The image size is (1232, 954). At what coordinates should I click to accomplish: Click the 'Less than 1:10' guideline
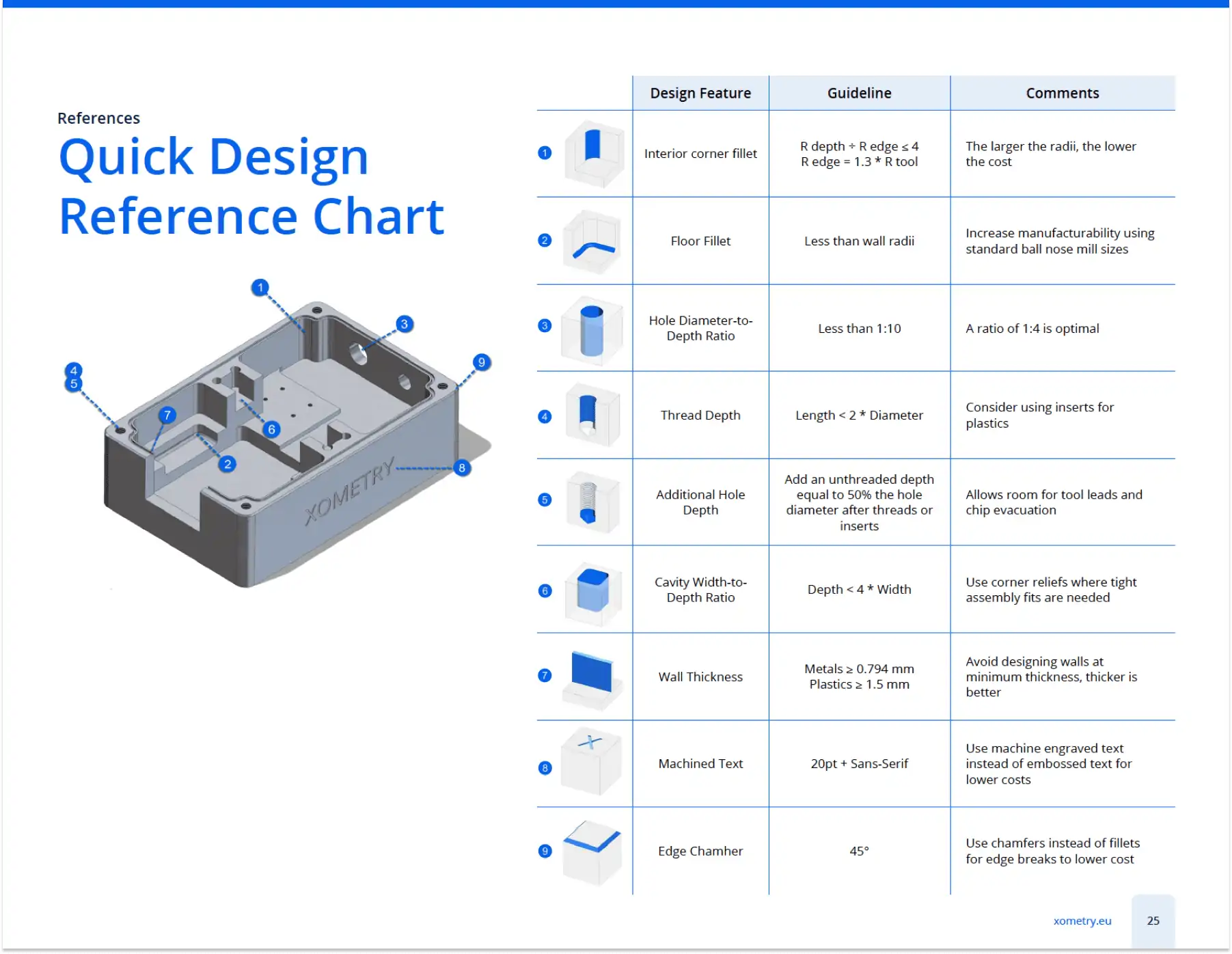[860, 329]
